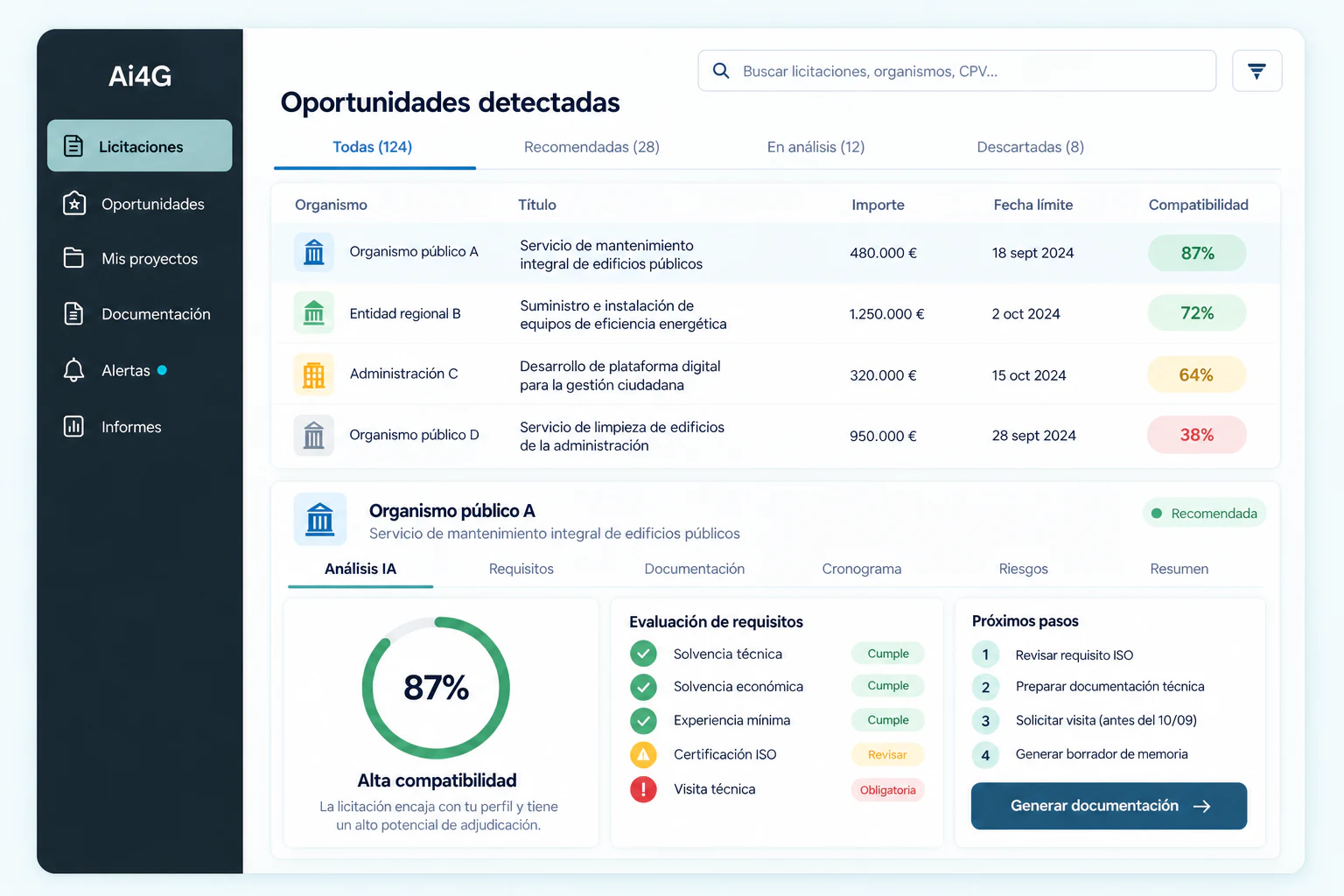Click the 28 sept 2024 deadline cell
Screen dimensions: 1344x896
click(1033, 436)
